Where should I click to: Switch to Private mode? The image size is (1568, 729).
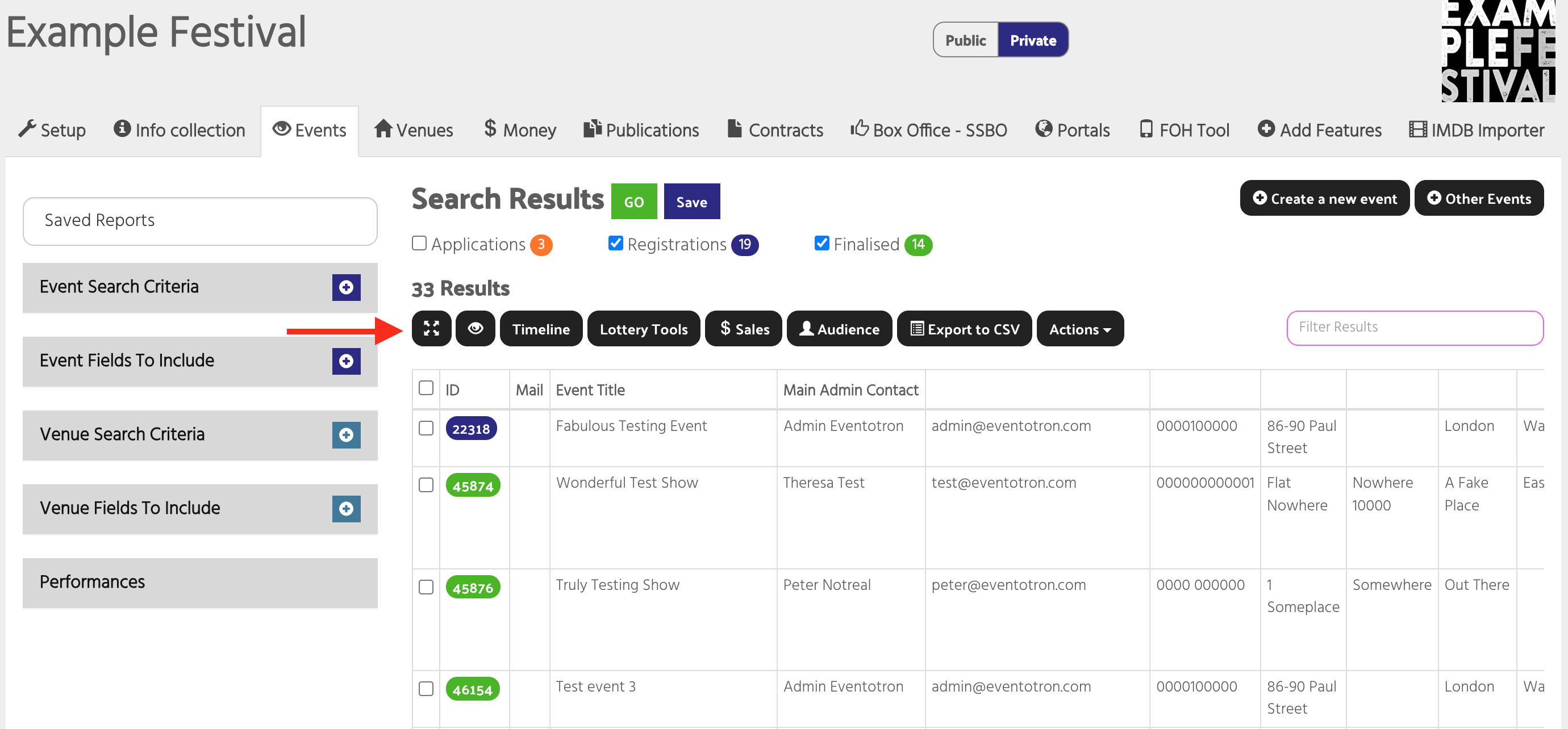pyautogui.click(x=1033, y=40)
